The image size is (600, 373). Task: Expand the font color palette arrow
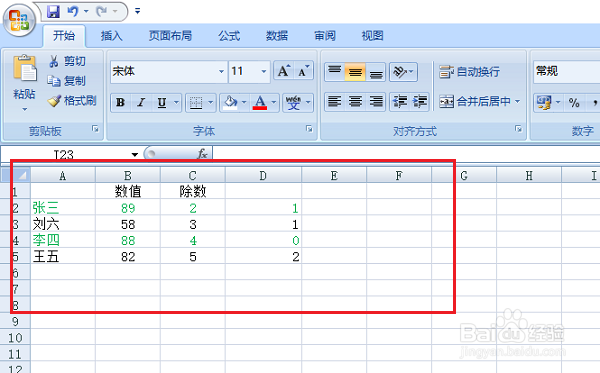[274, 103]
